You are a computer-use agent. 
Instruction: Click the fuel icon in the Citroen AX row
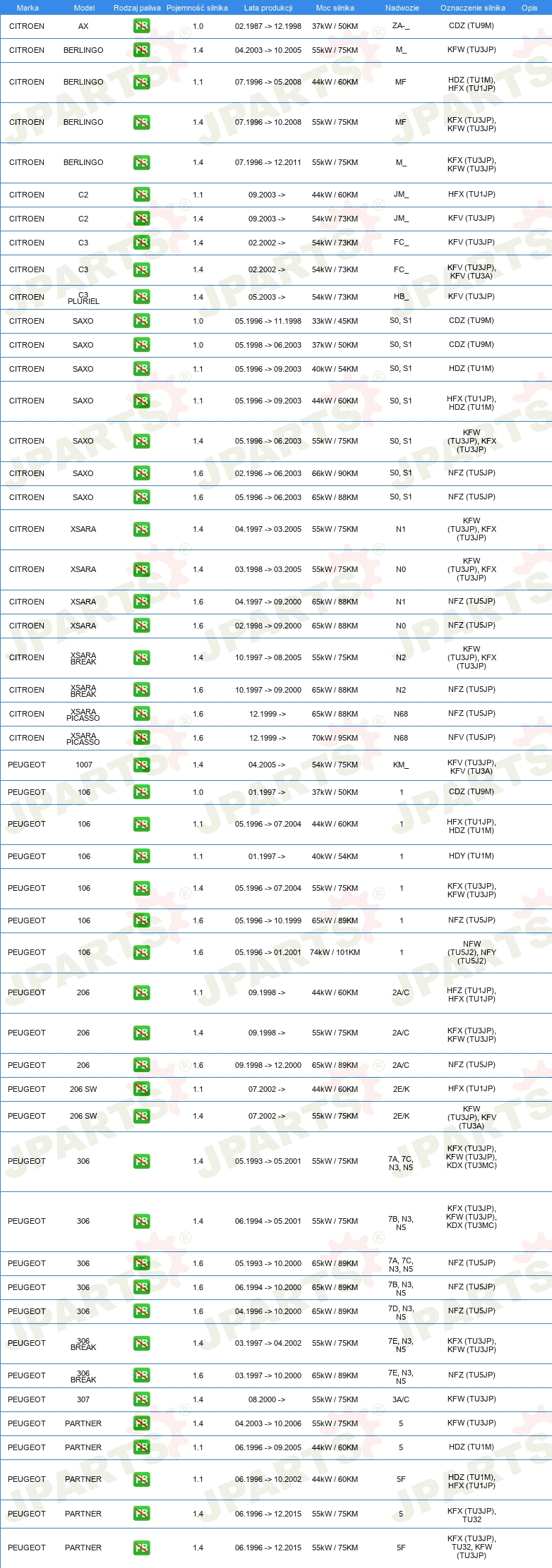(x=141, y=26)
